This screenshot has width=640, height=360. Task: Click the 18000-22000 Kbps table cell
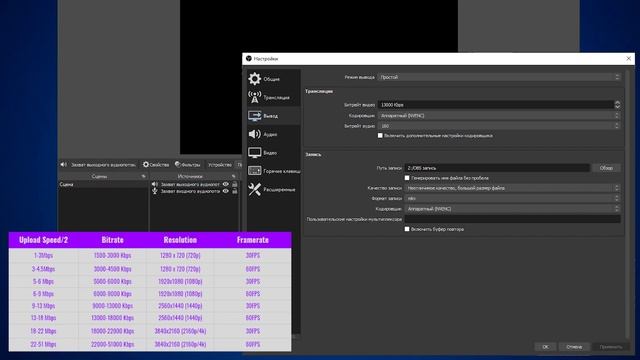pyautogui.click(x=112, y=331)
